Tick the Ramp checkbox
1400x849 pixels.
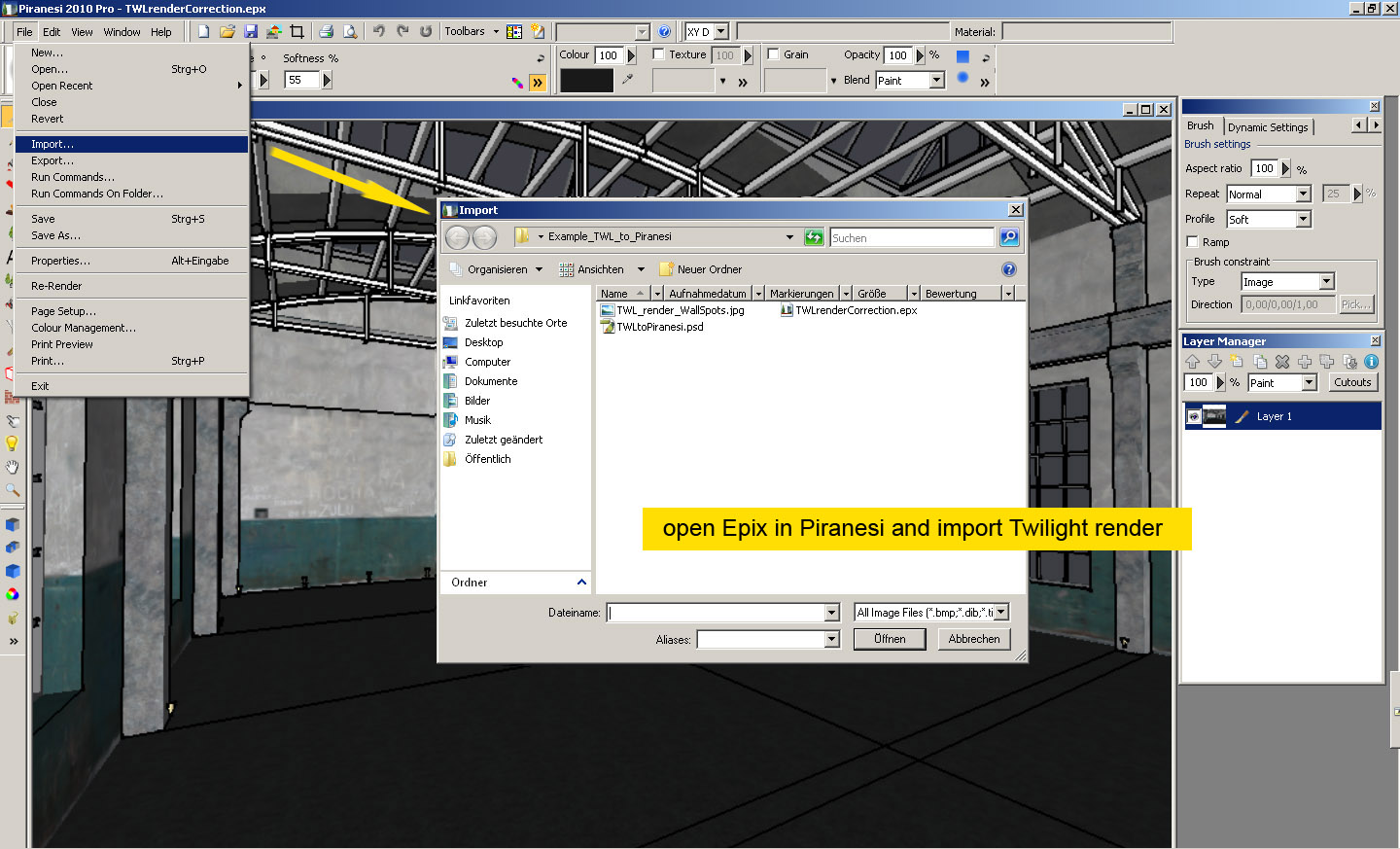click(1192, 241)
